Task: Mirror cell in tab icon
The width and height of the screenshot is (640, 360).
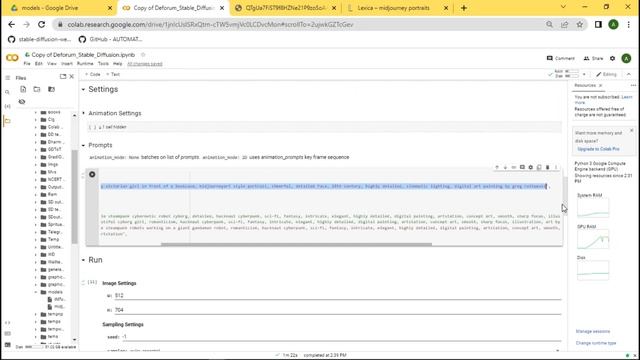Action: 539,167
